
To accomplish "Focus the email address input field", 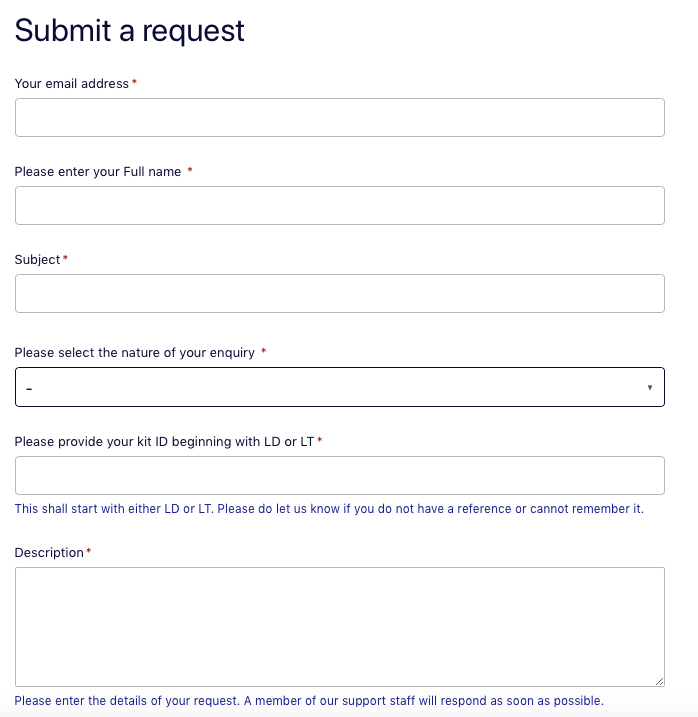I will [x=339, y=118].
